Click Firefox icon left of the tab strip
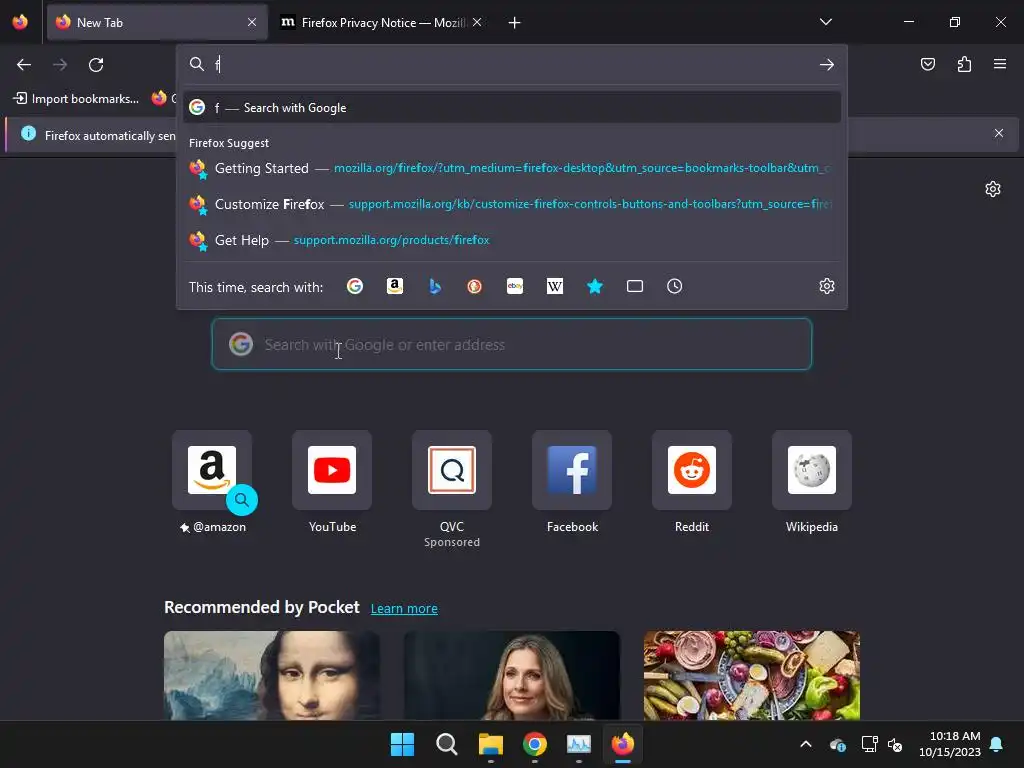The width and height of the screenshot is (1024, 768). coord(20,22)
